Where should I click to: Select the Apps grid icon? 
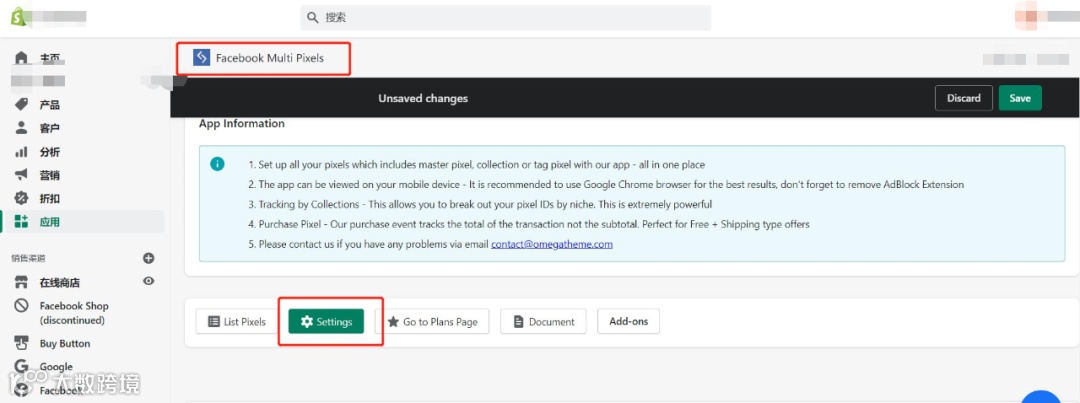pos(21,222)
